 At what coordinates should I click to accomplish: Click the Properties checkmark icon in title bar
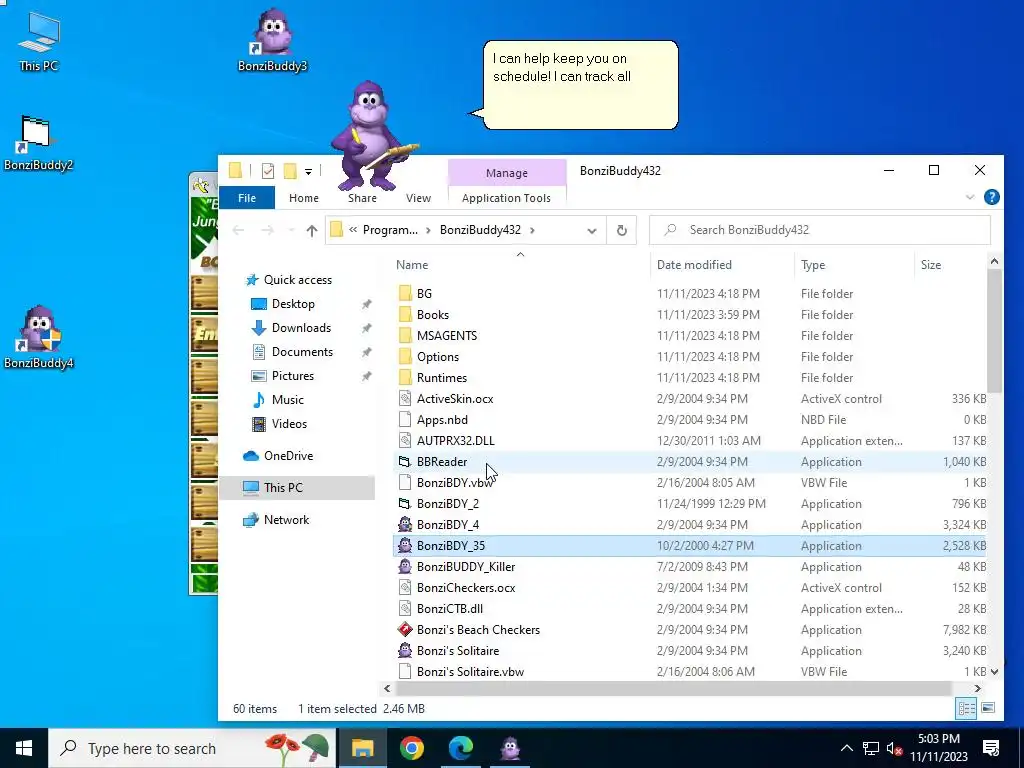tap(268, 171)
